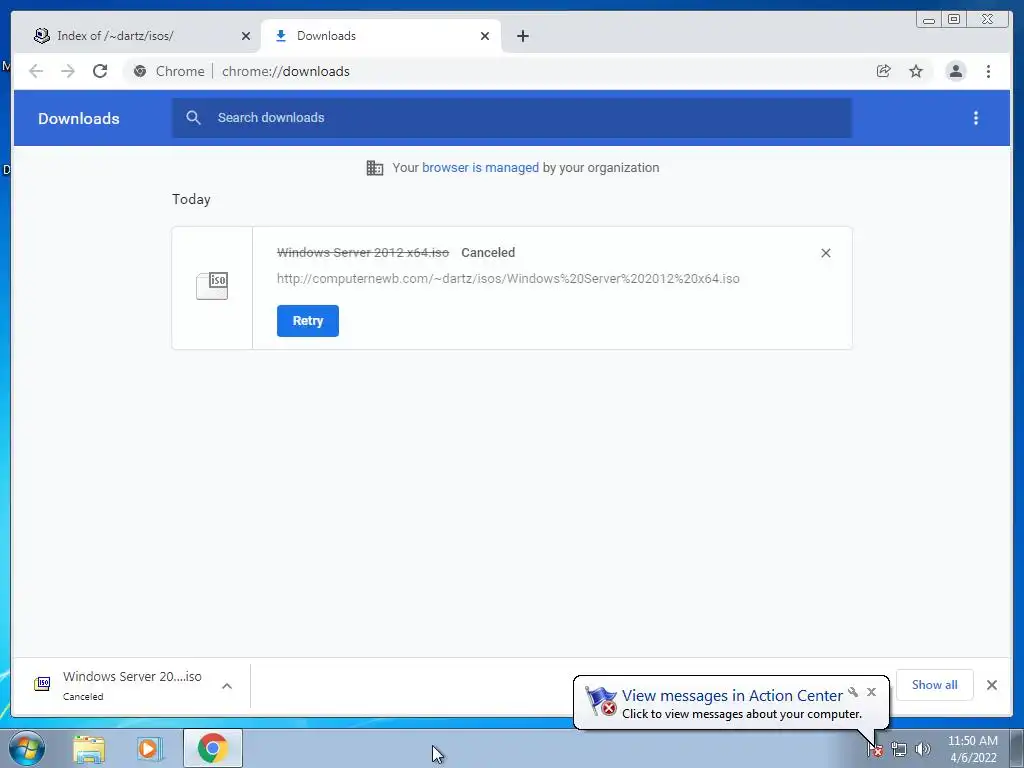This screenshot has height=768, width=1024.
Task: Open the 'browser is managed' link
Action: pos(480,168)
